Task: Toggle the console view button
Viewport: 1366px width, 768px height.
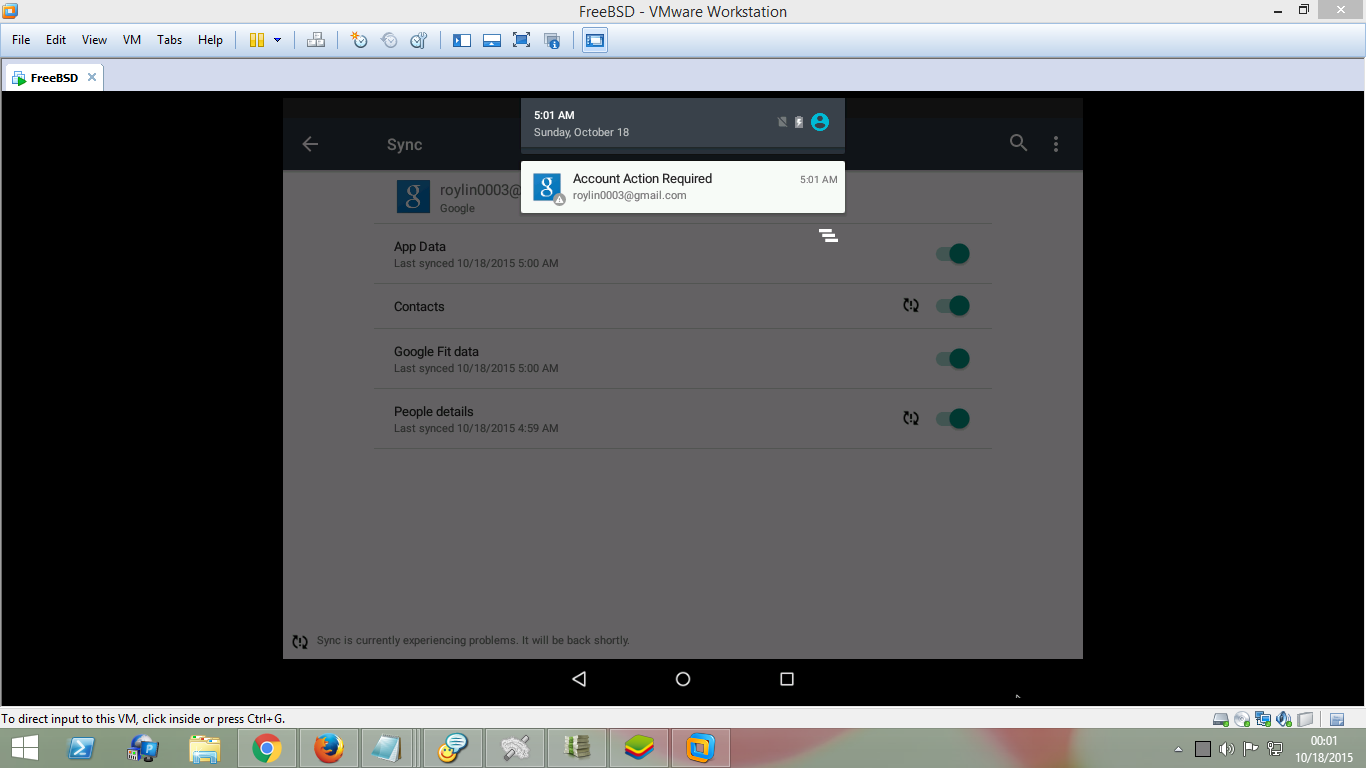Action: [x=595, y=40]
